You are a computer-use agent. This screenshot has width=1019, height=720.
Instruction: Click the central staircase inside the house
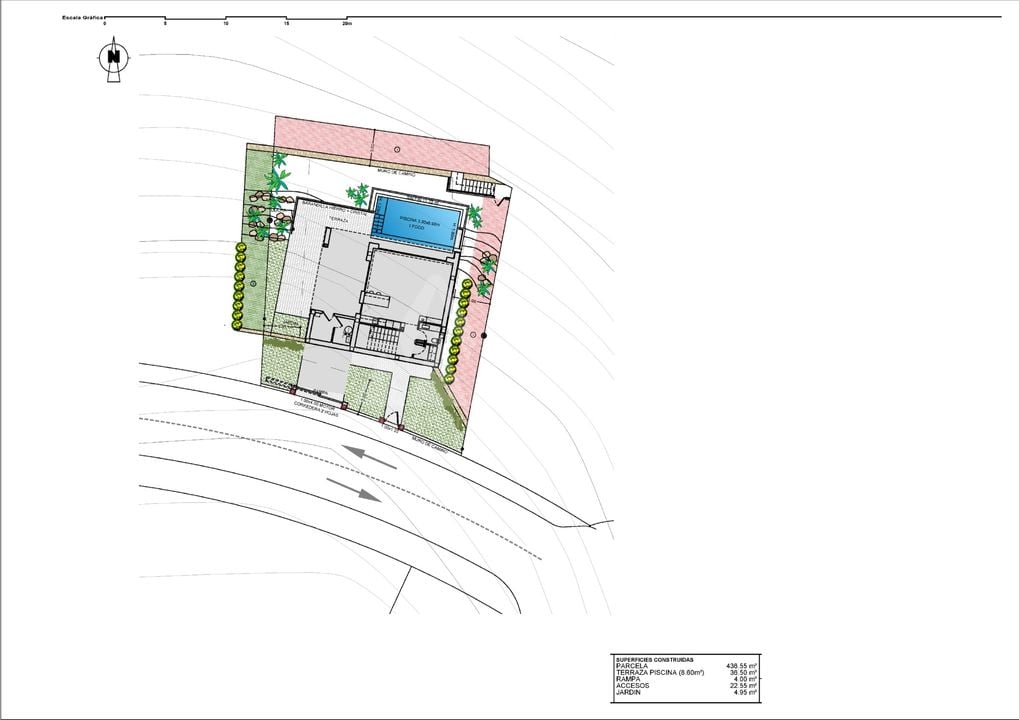(x=383, y=340)
